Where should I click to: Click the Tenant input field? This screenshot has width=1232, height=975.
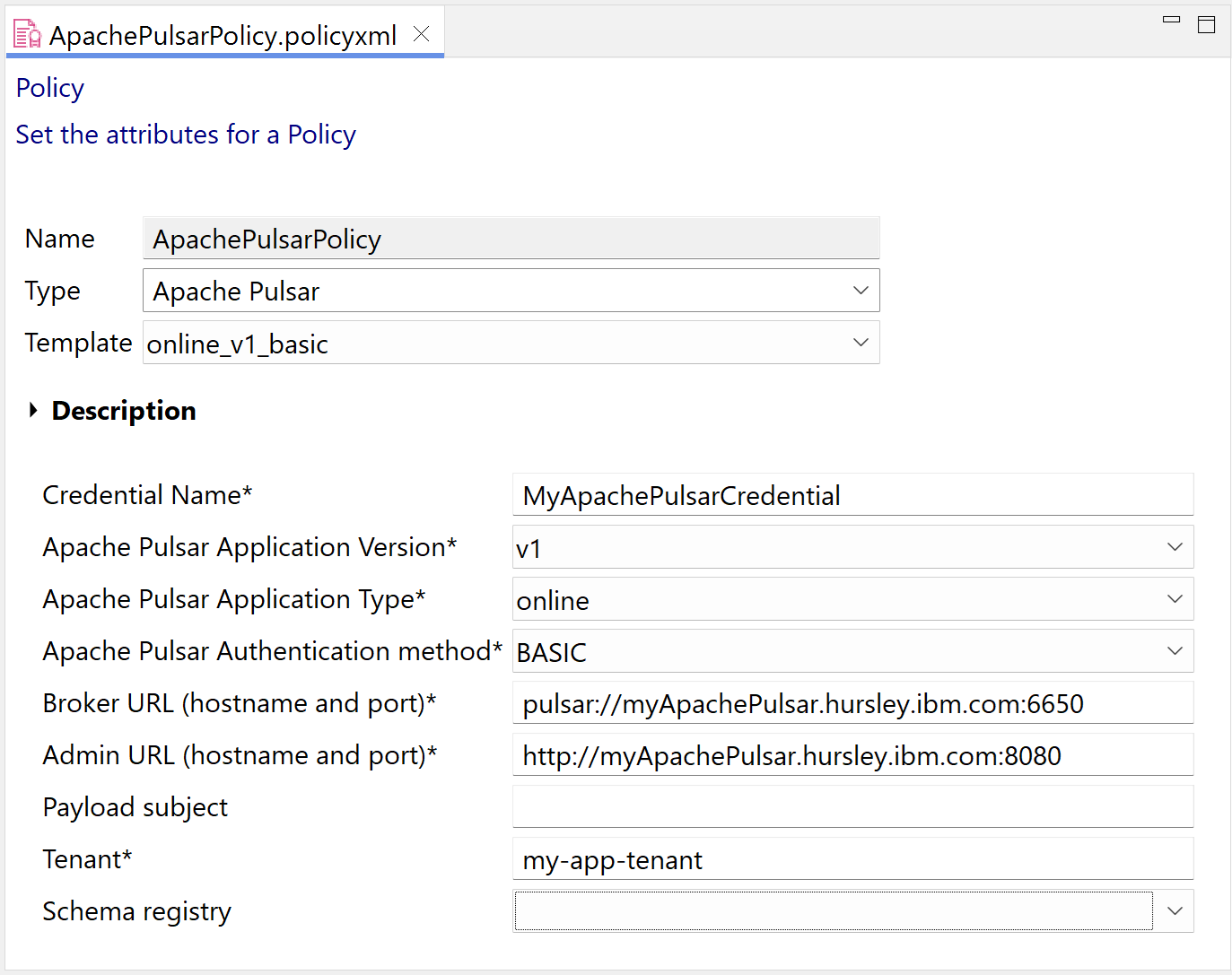pos(852,859)
